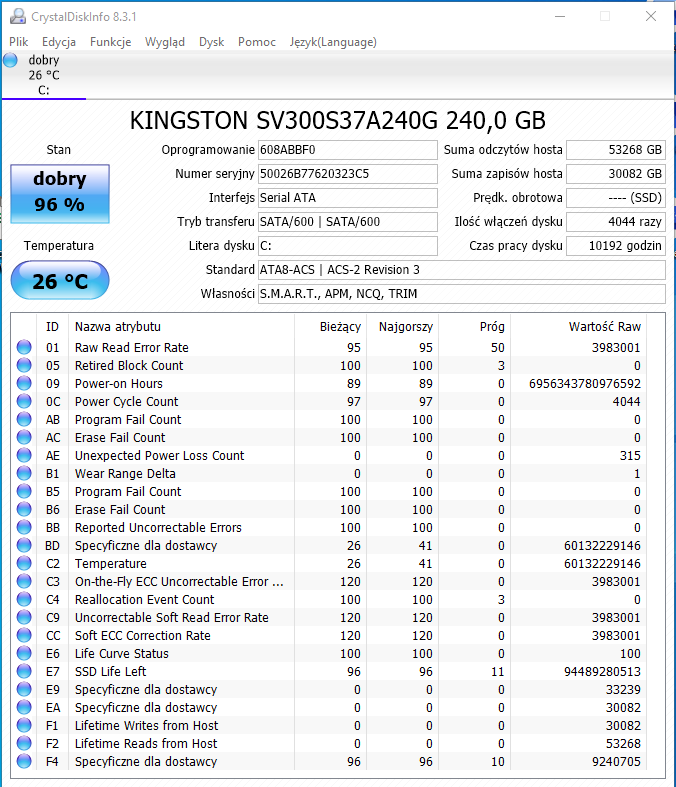
Task: Open the Edycja menu
Action: pyautogui.click(x=59, y=42)
